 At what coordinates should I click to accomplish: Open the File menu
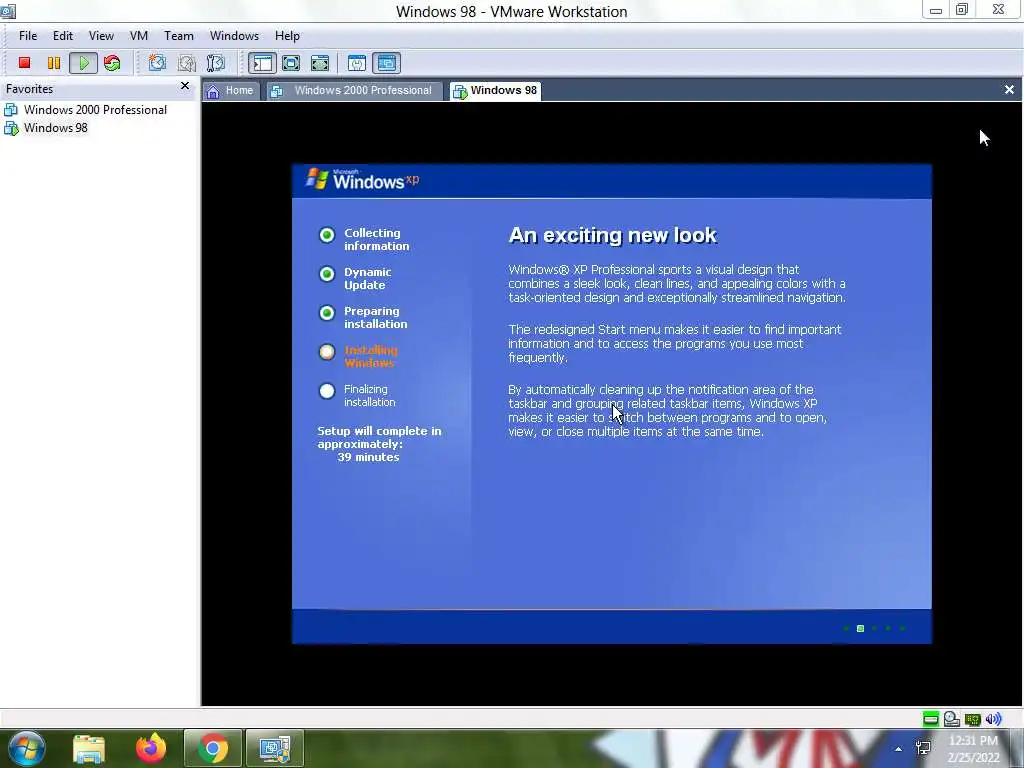28,36
